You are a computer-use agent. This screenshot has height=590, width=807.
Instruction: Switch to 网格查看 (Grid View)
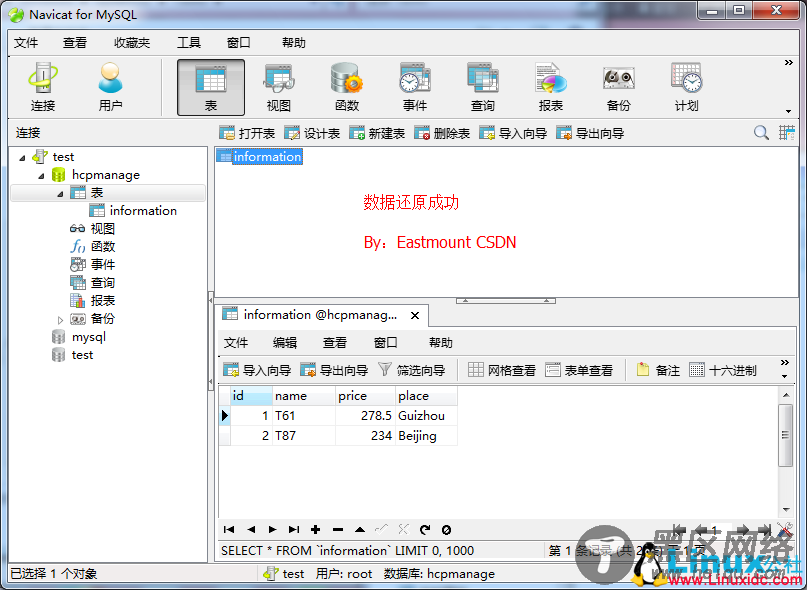tap(502, 370)
